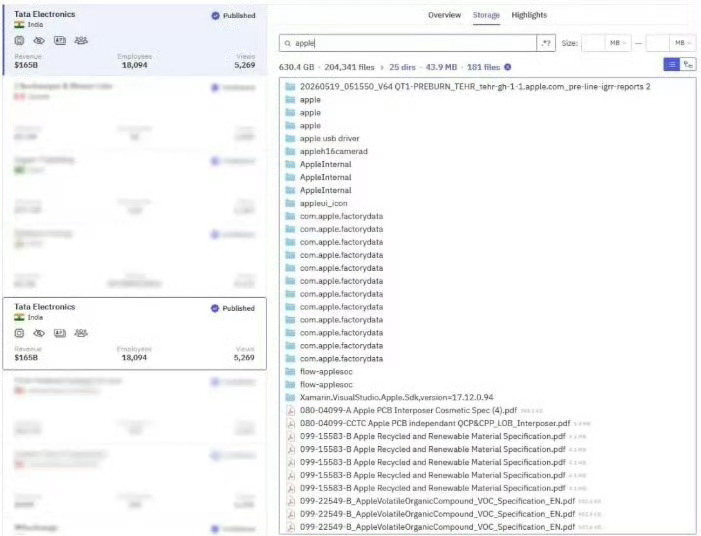Click the crossed-eye icon on the highlighted Tata card
The height and width of the screenshot is (536, 701).
pyautogui.click(x=39, y=41)
